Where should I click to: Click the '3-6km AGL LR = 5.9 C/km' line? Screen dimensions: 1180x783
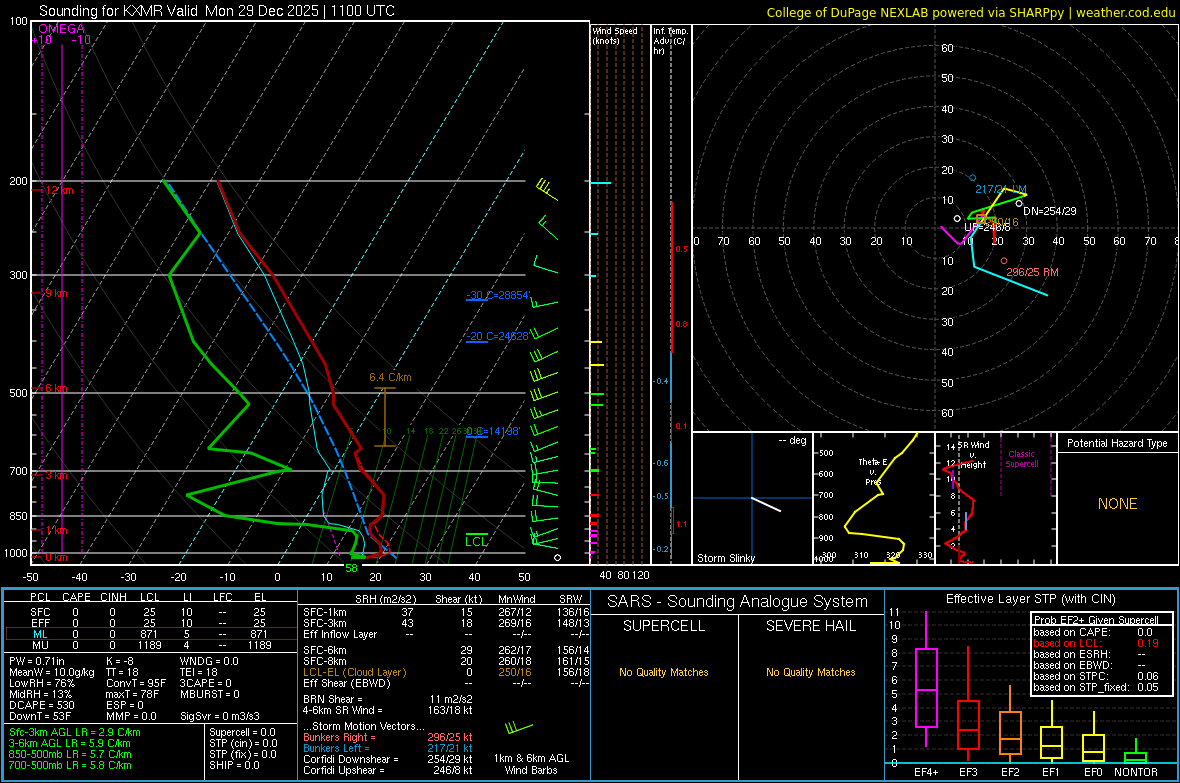click(69, 743)
